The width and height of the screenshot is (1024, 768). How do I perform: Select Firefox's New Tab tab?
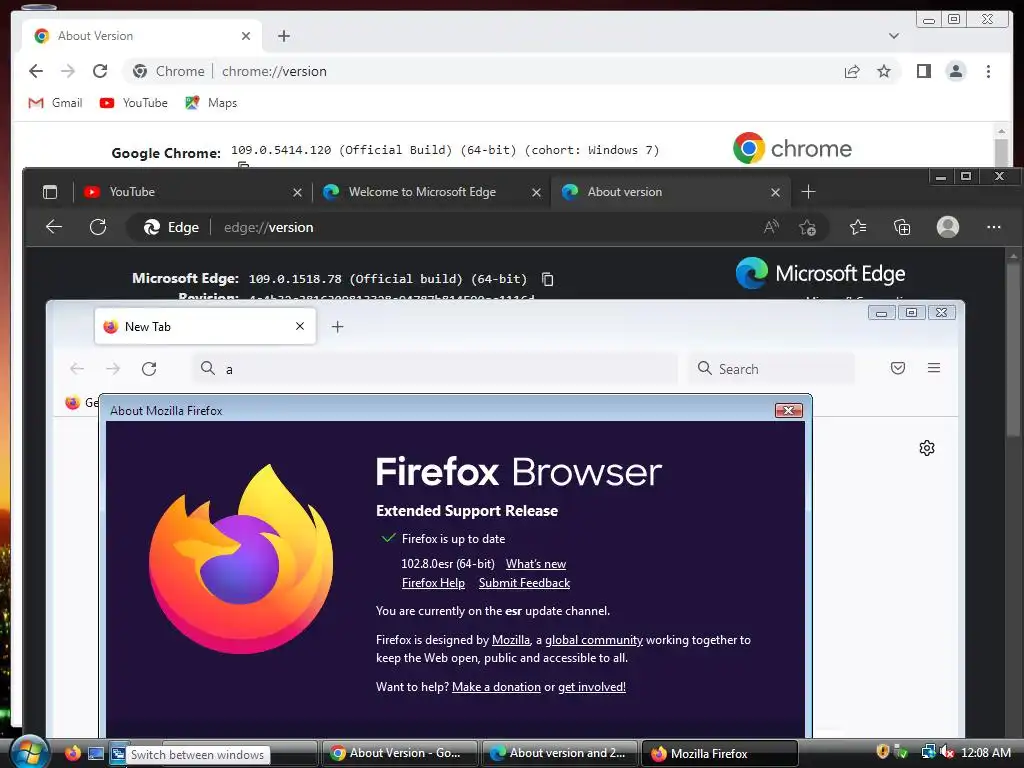205,327
